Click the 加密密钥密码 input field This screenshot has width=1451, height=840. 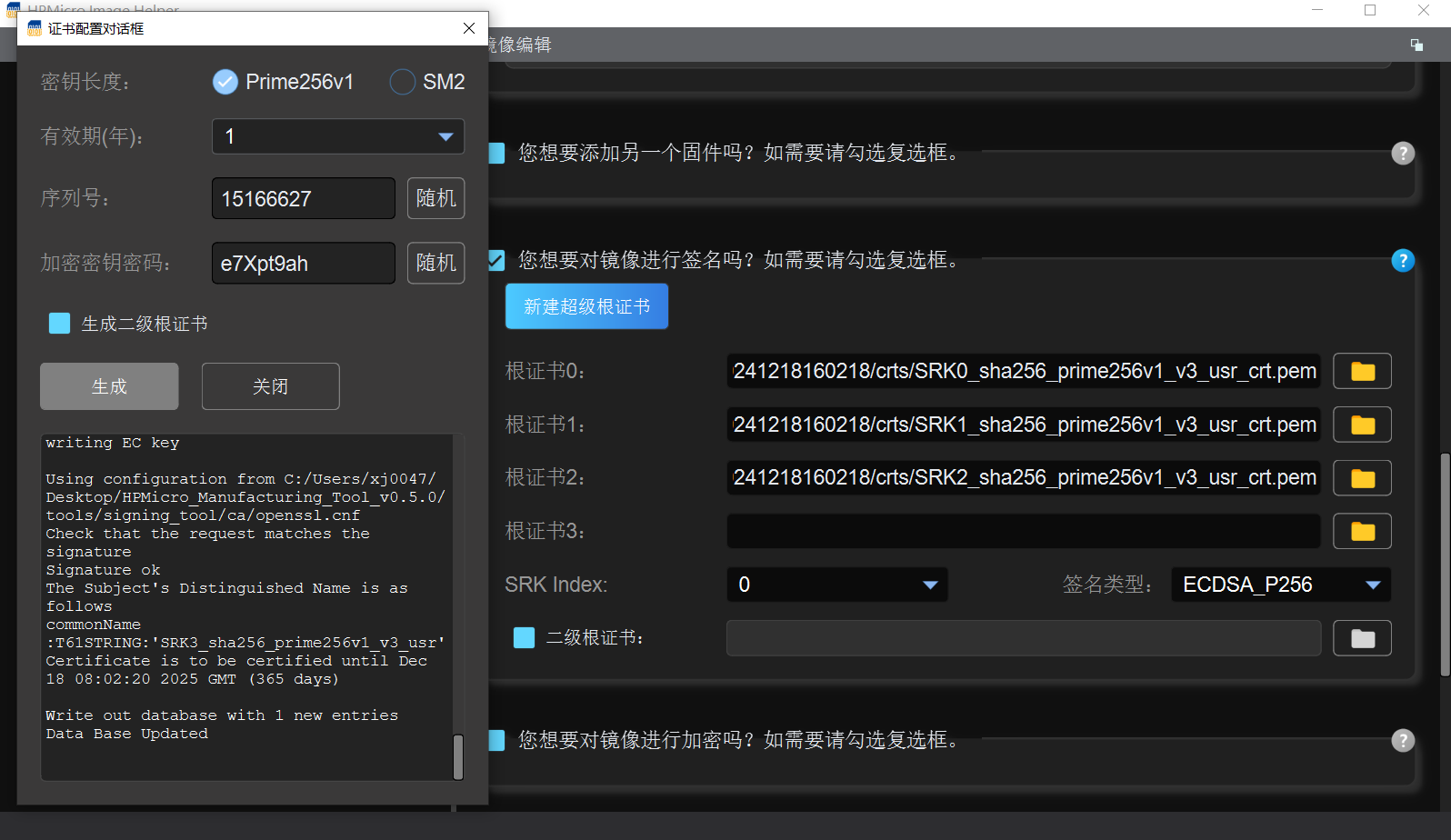[x=304, y=263]
